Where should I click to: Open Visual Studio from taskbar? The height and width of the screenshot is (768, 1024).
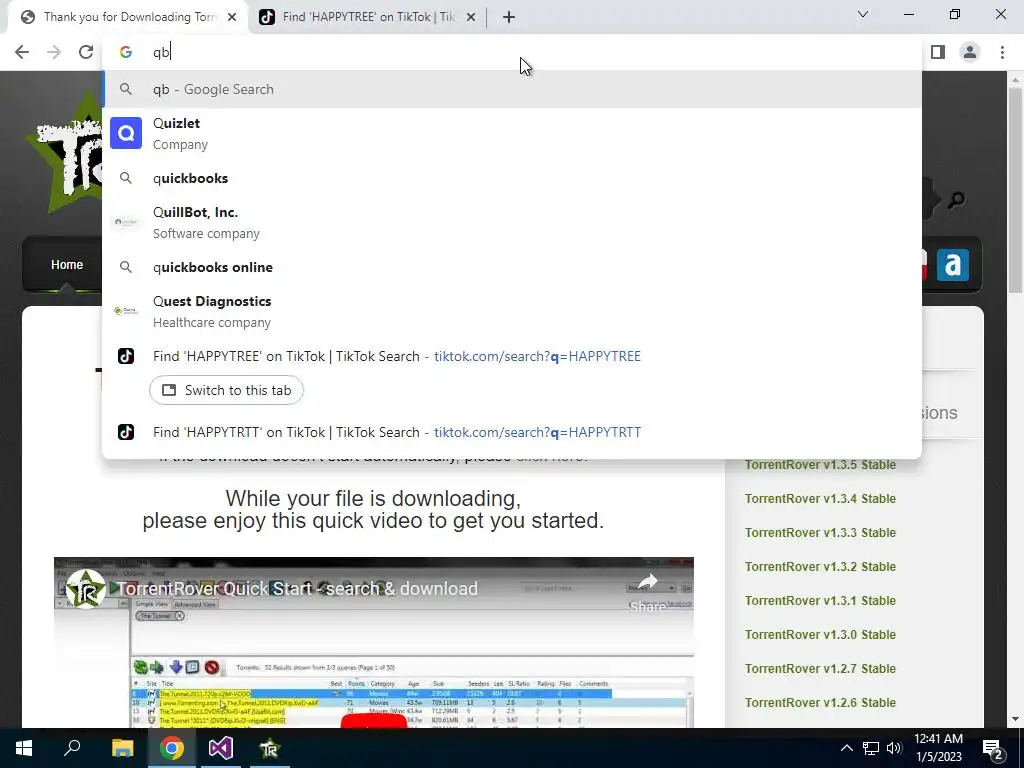pos(221,748)
